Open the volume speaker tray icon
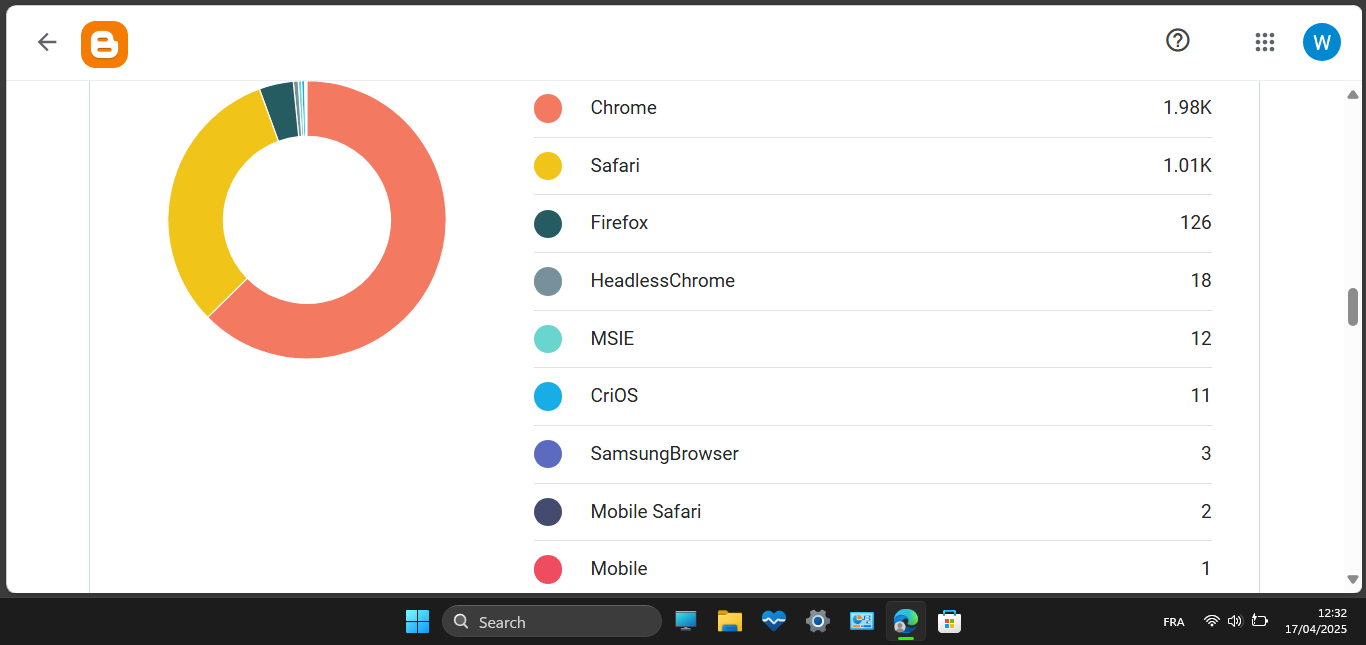 point(1235,621)
